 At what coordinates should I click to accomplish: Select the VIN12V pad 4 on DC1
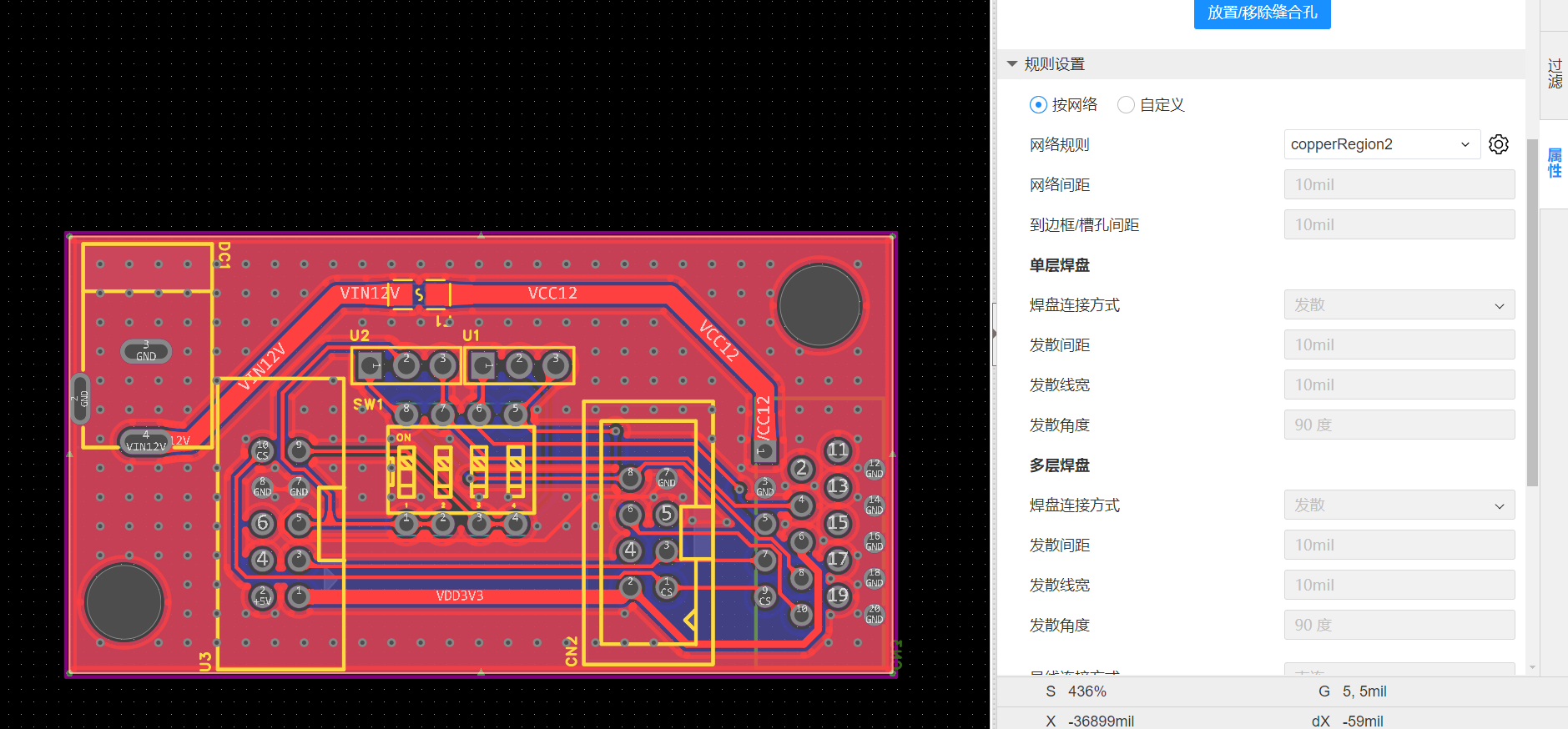(x=146, y=441)
